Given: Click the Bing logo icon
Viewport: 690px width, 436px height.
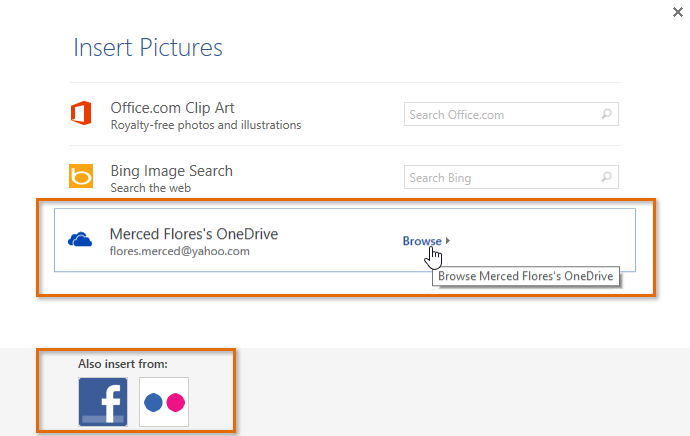Looking at the screenshot, I should 81,177.
